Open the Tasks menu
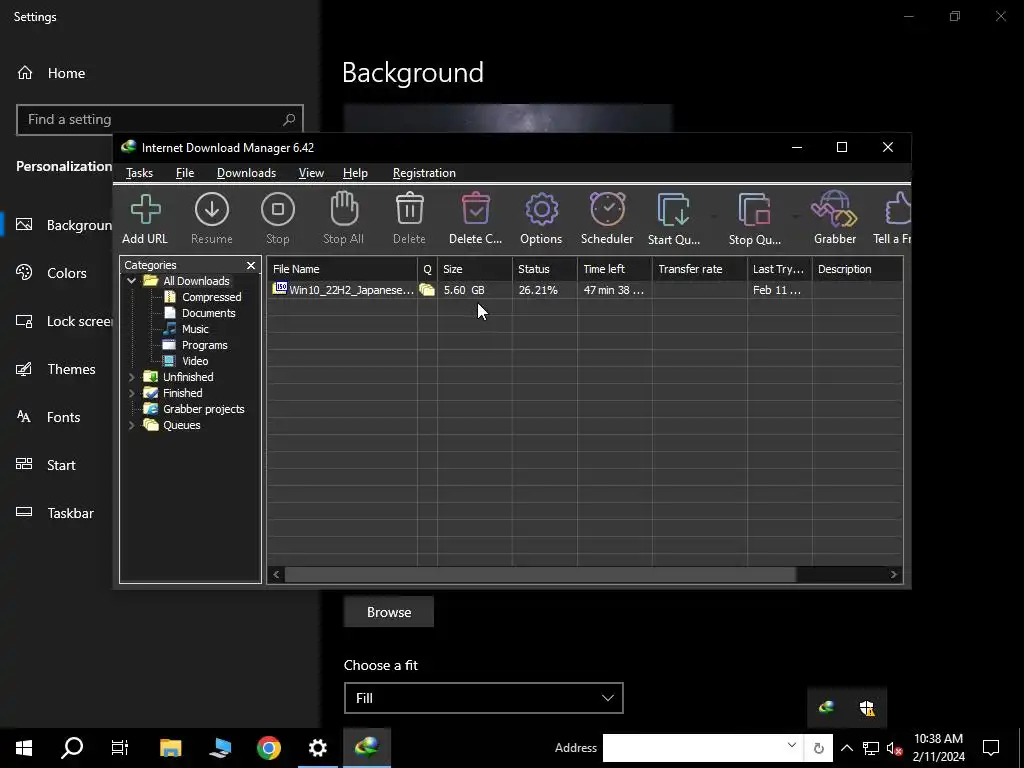Image resolution: width=1024 pixels, height=768 pixels. [x=139, y=173]
